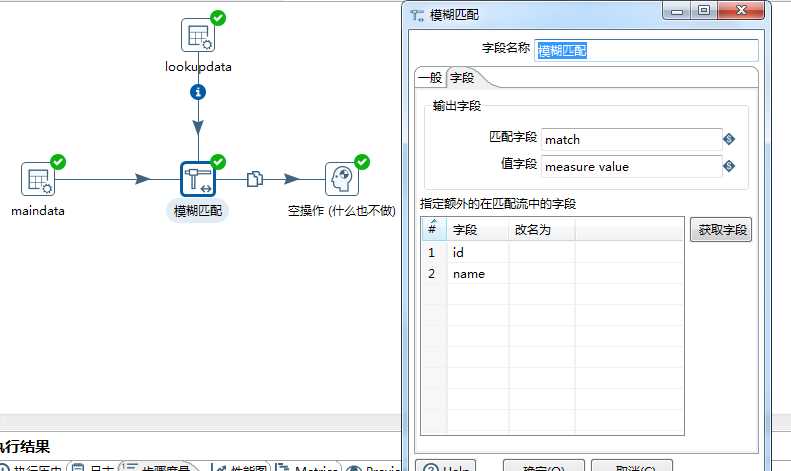Select the maindata step icon
Image resolution: width=791 pixels, height=471 pixels.
38,179
